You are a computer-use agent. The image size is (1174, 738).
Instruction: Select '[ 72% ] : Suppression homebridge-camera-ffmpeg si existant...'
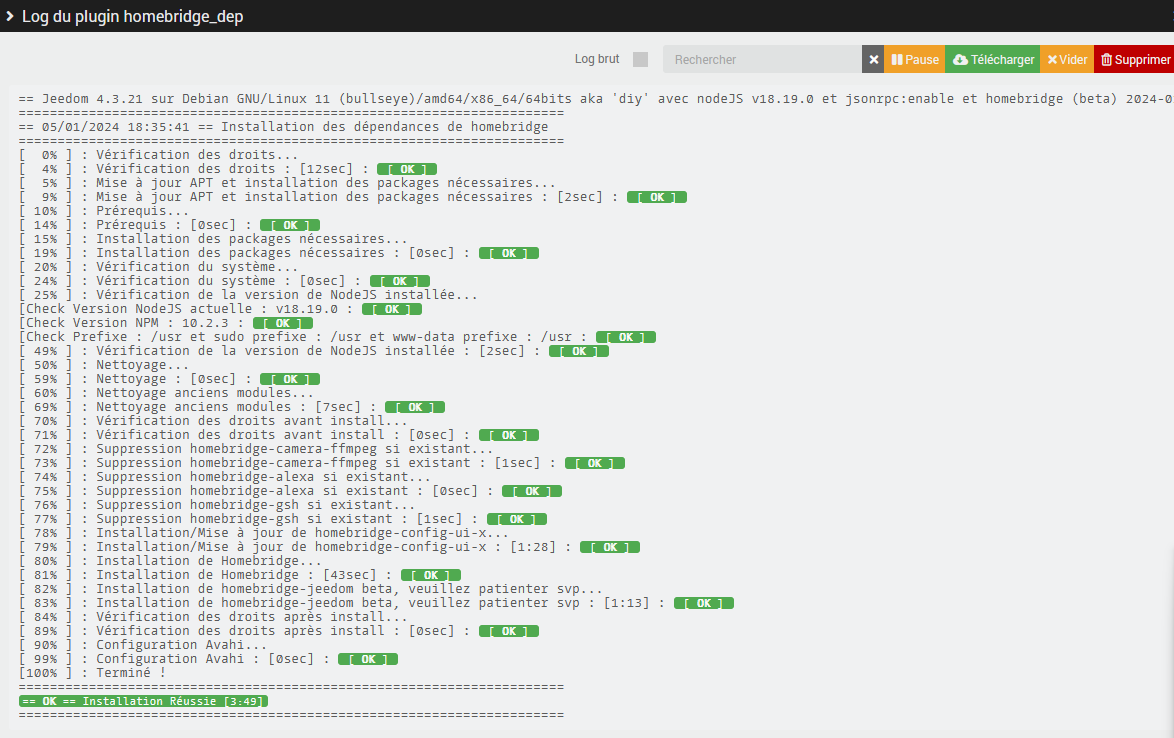coord(255,449)
